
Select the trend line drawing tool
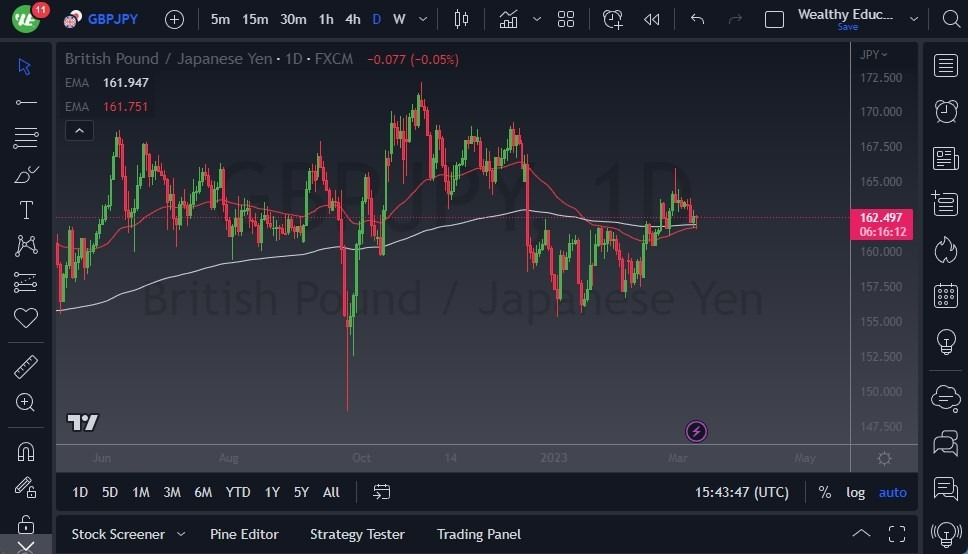[25, 102]
